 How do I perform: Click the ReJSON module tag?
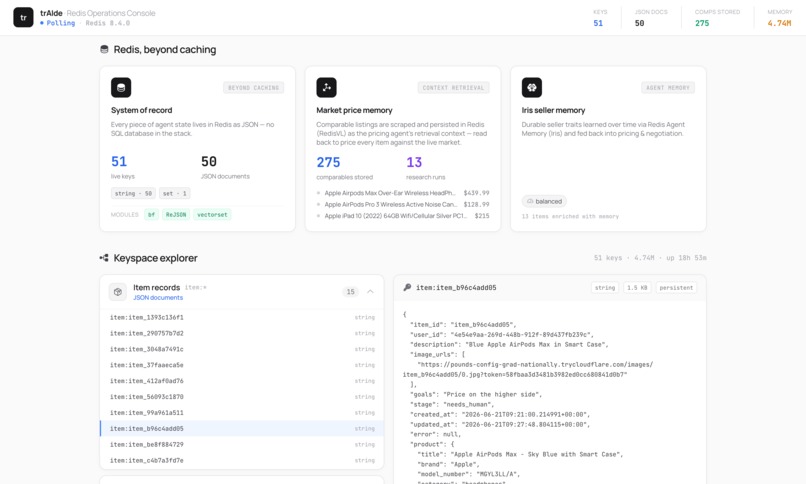(x=176, y=215)
